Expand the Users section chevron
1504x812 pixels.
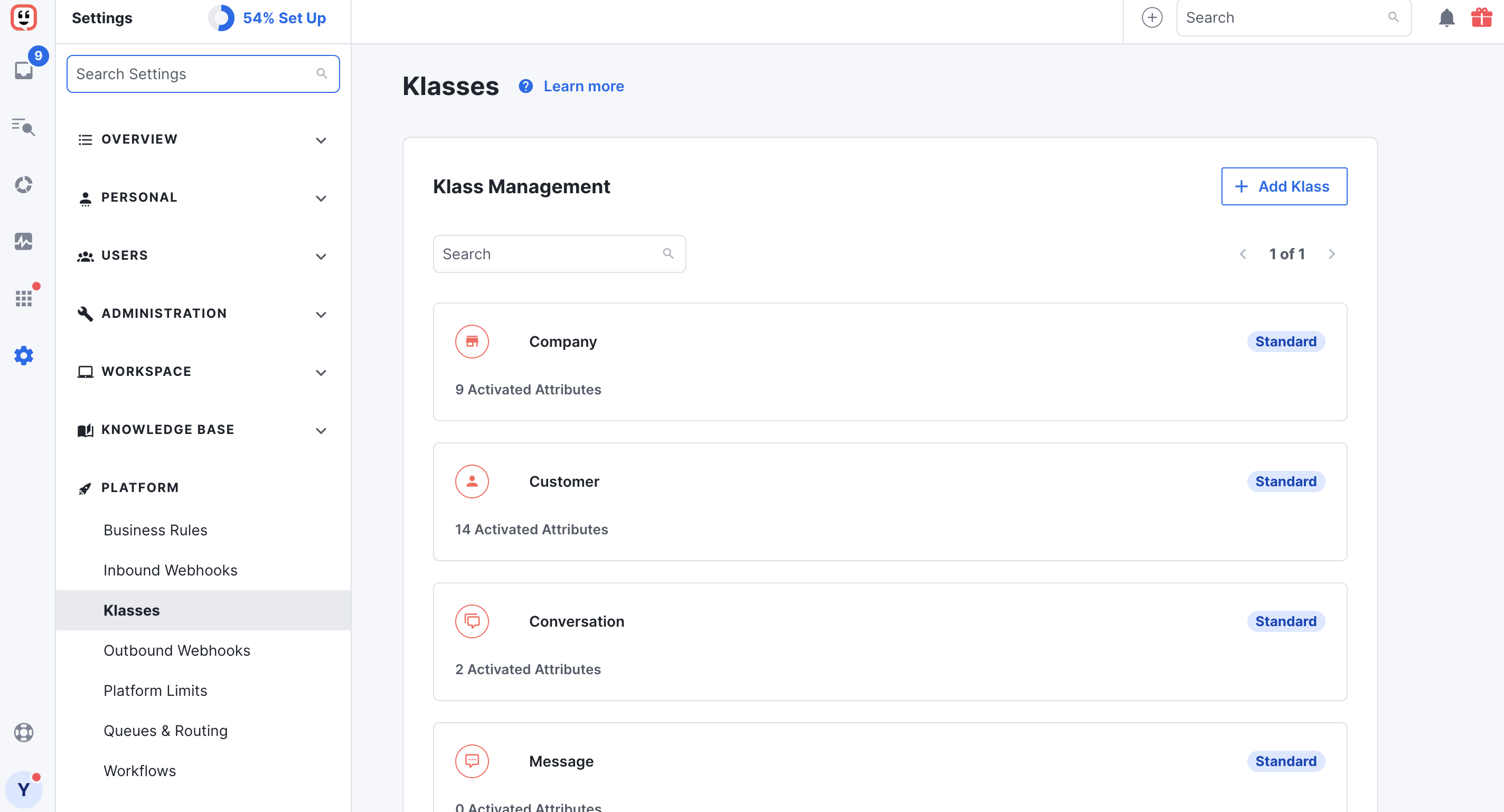(321, 256)
